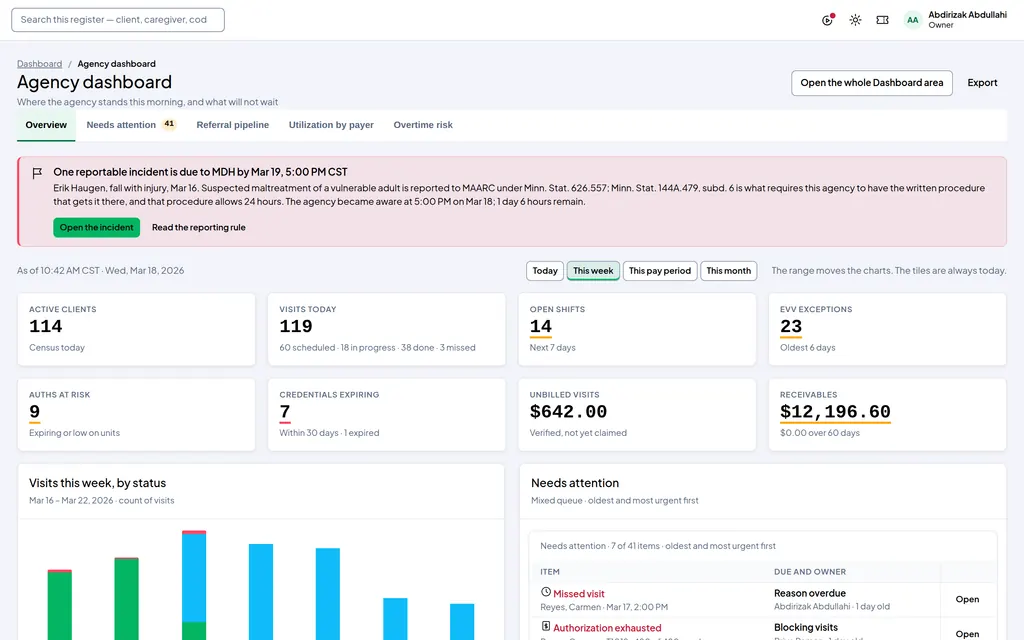Click the flag icon in the incident alert

tap(37, 173)
